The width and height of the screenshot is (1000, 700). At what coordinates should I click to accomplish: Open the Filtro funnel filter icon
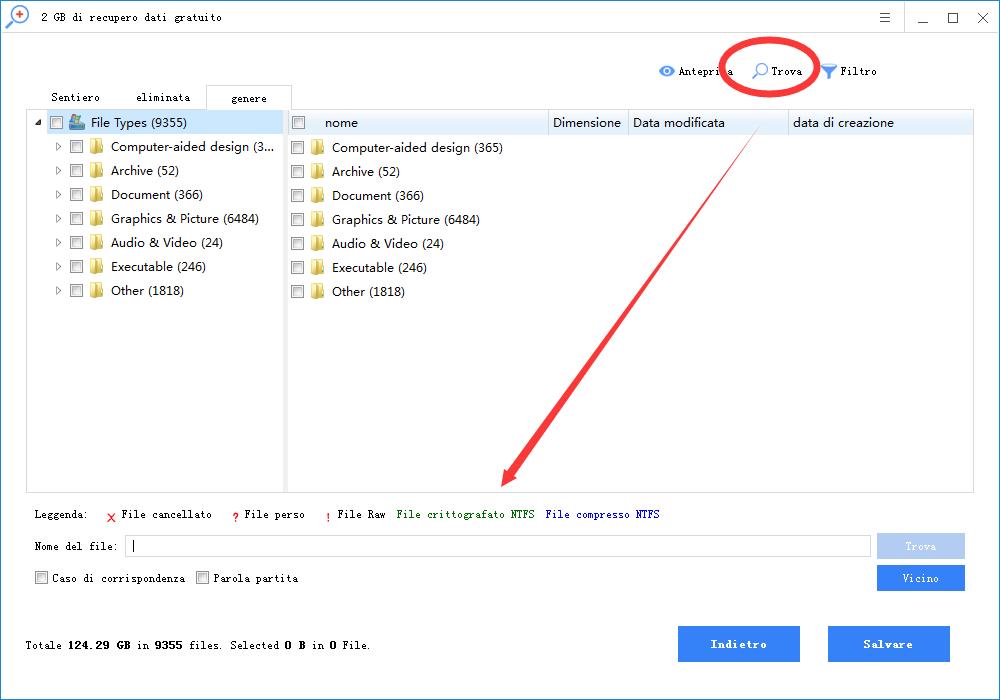point(829,71)
